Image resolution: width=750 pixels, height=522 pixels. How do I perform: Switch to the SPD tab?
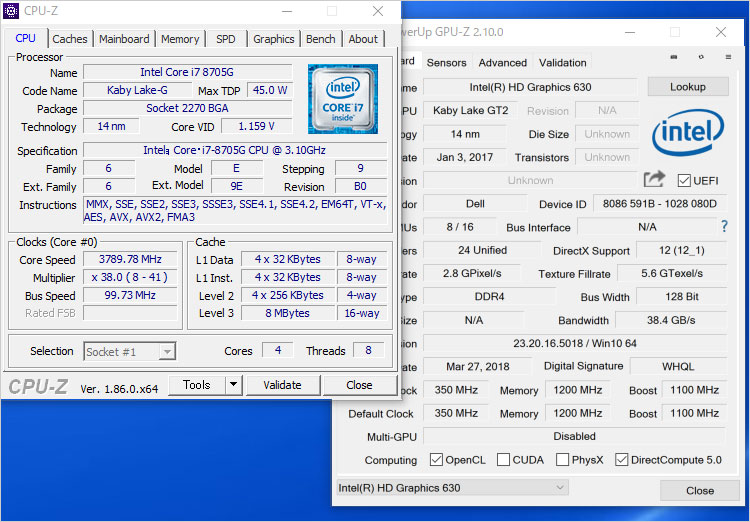[x=226, y=39]
